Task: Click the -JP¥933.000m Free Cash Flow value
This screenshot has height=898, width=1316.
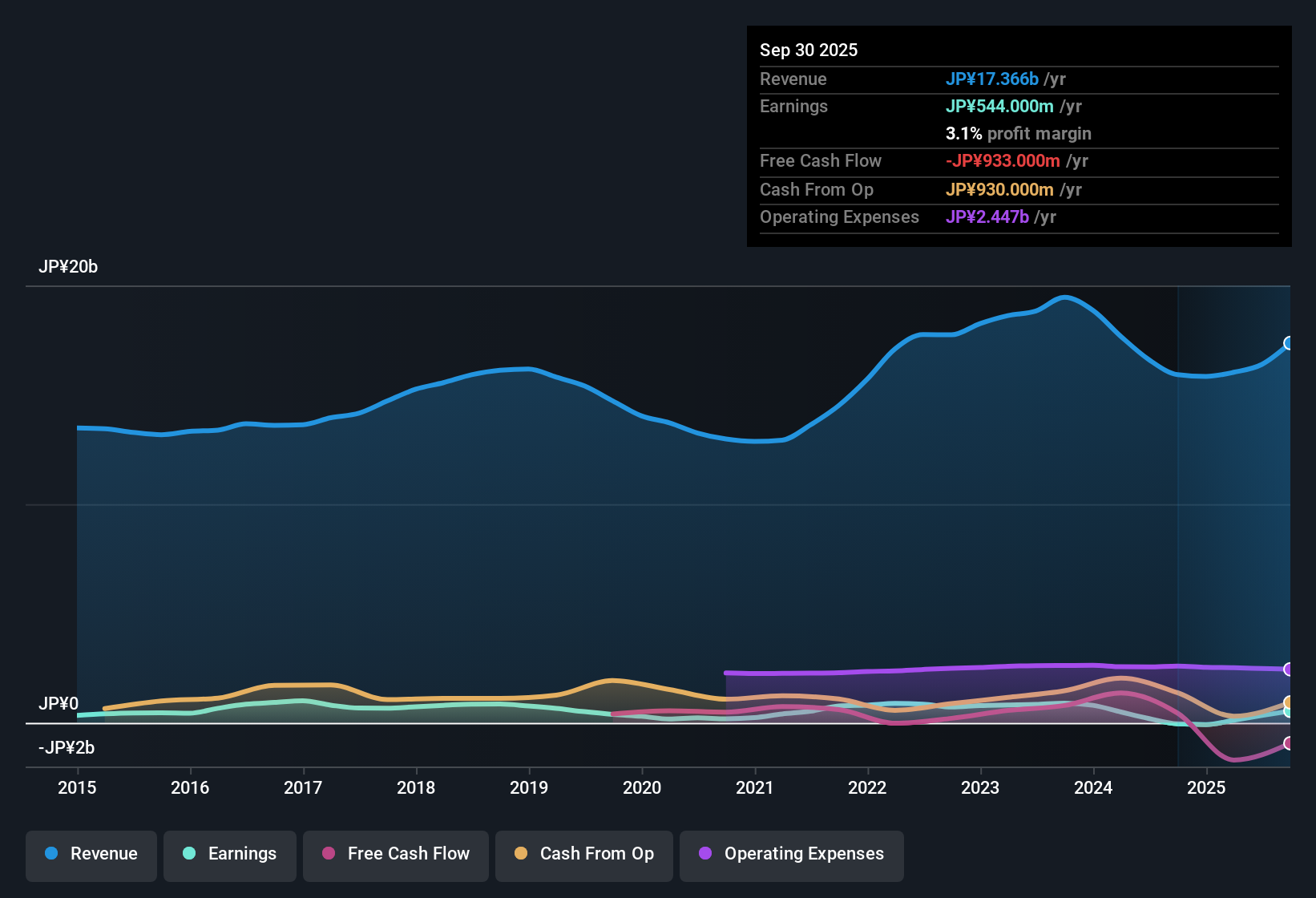Action: pos(1002,160)
